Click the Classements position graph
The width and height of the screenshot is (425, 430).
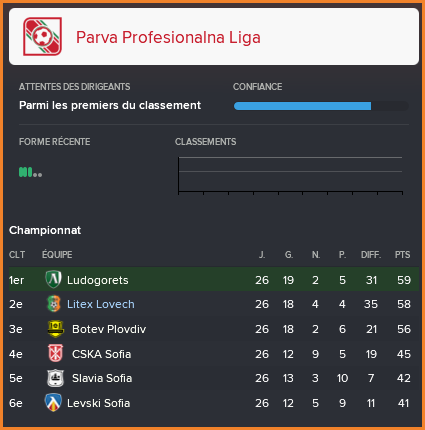pyautogui.click(x=290, y=175)
